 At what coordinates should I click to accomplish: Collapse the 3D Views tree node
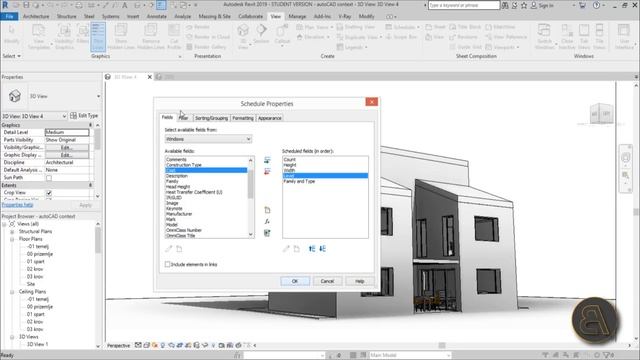point(12,337)
